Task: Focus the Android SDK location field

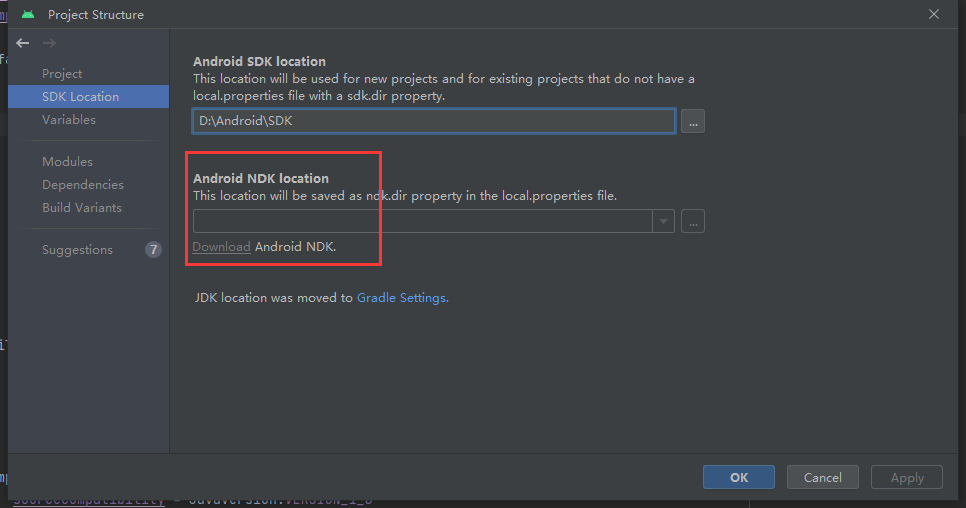Action: tap(434, 121)
